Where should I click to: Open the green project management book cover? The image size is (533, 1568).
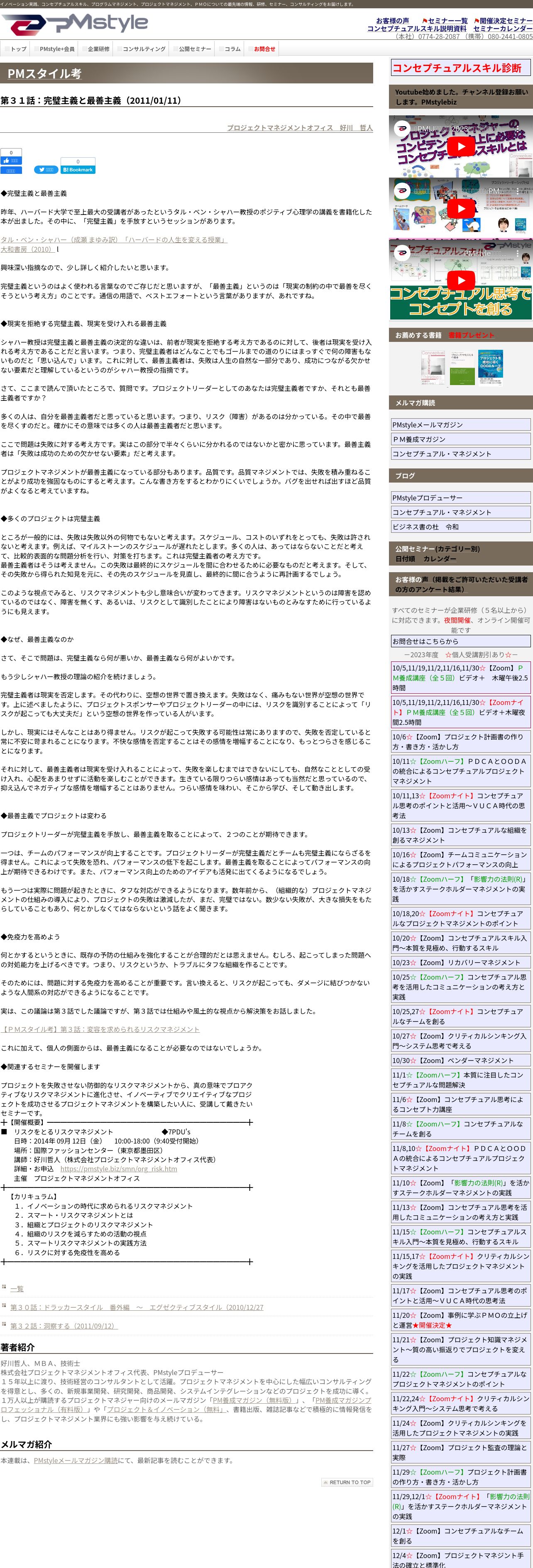point(462,368)
